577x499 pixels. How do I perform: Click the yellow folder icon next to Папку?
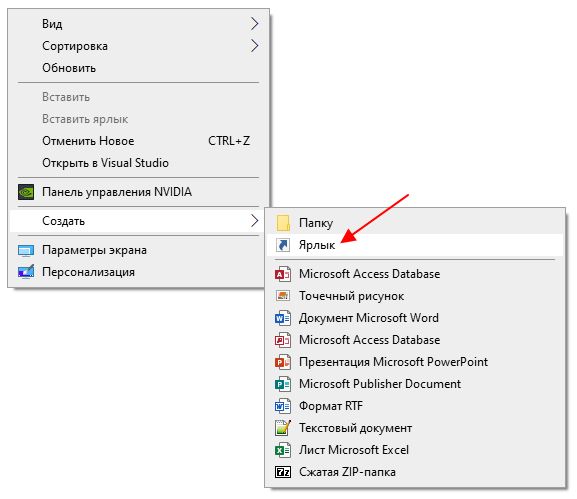283,223
